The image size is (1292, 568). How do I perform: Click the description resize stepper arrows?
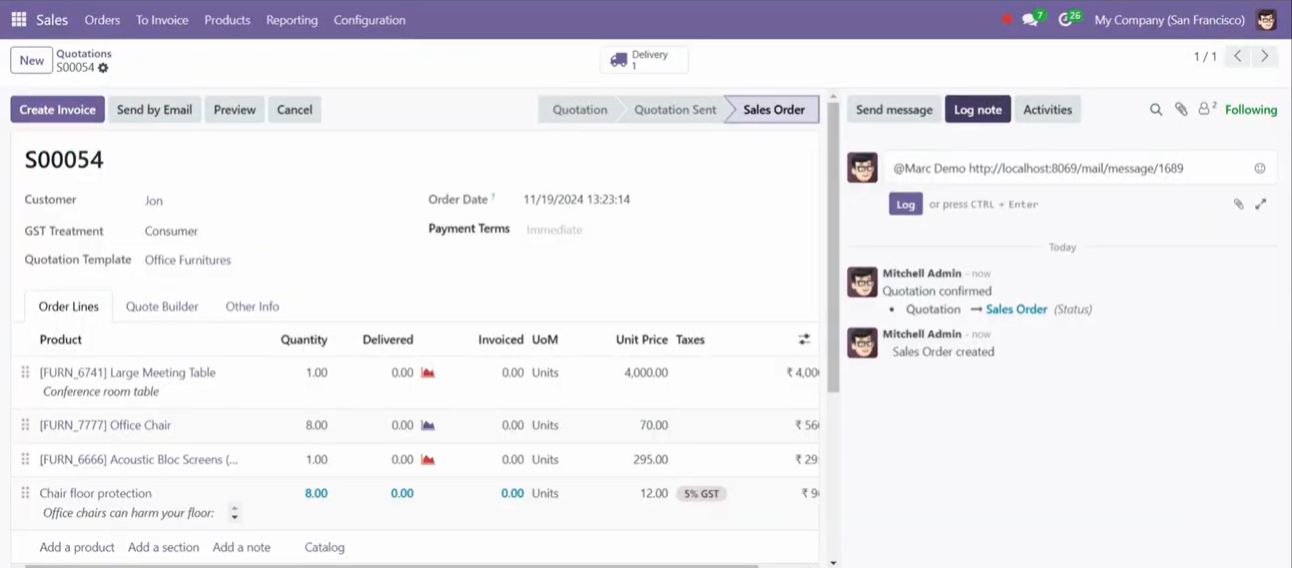(x=235, y=513)
